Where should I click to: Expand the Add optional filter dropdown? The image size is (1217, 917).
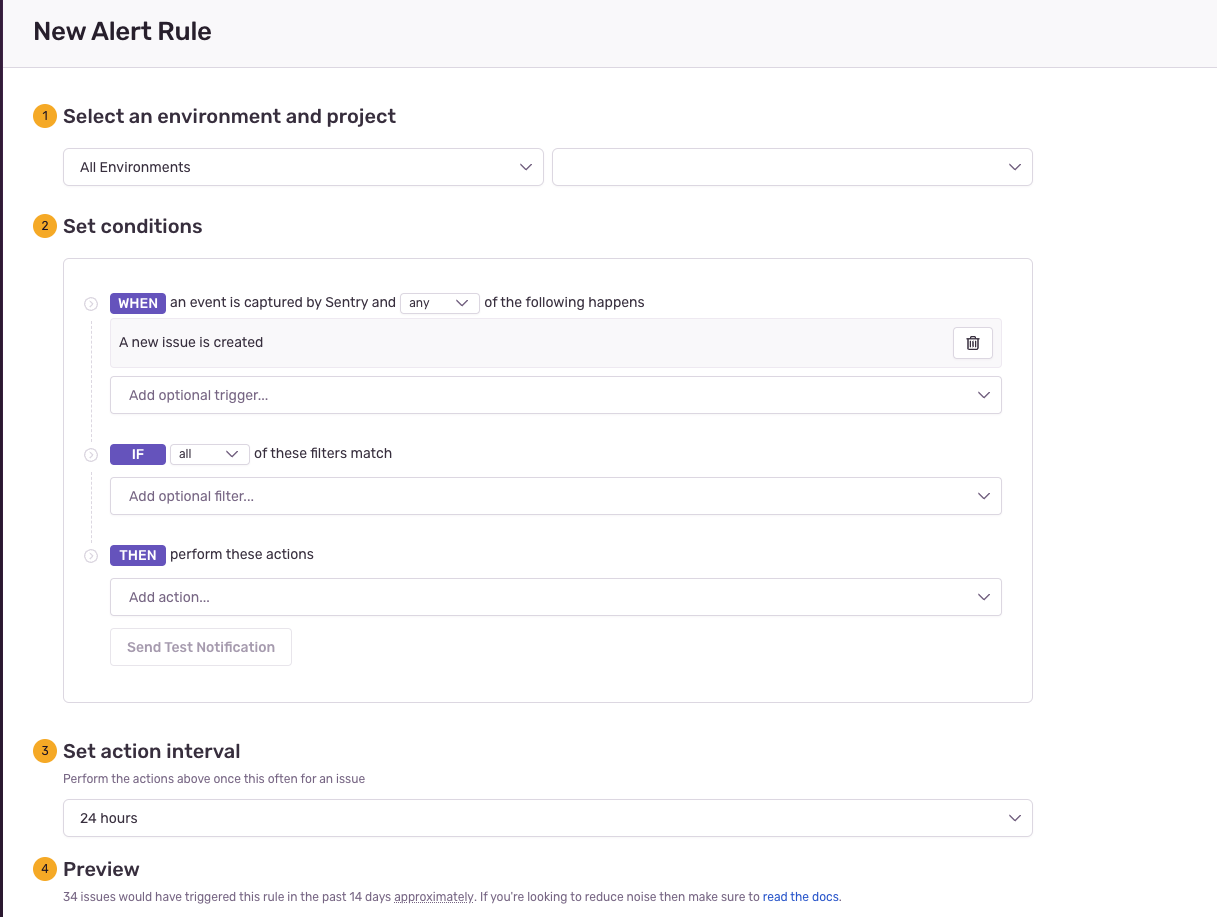click(x=555, y=496)
